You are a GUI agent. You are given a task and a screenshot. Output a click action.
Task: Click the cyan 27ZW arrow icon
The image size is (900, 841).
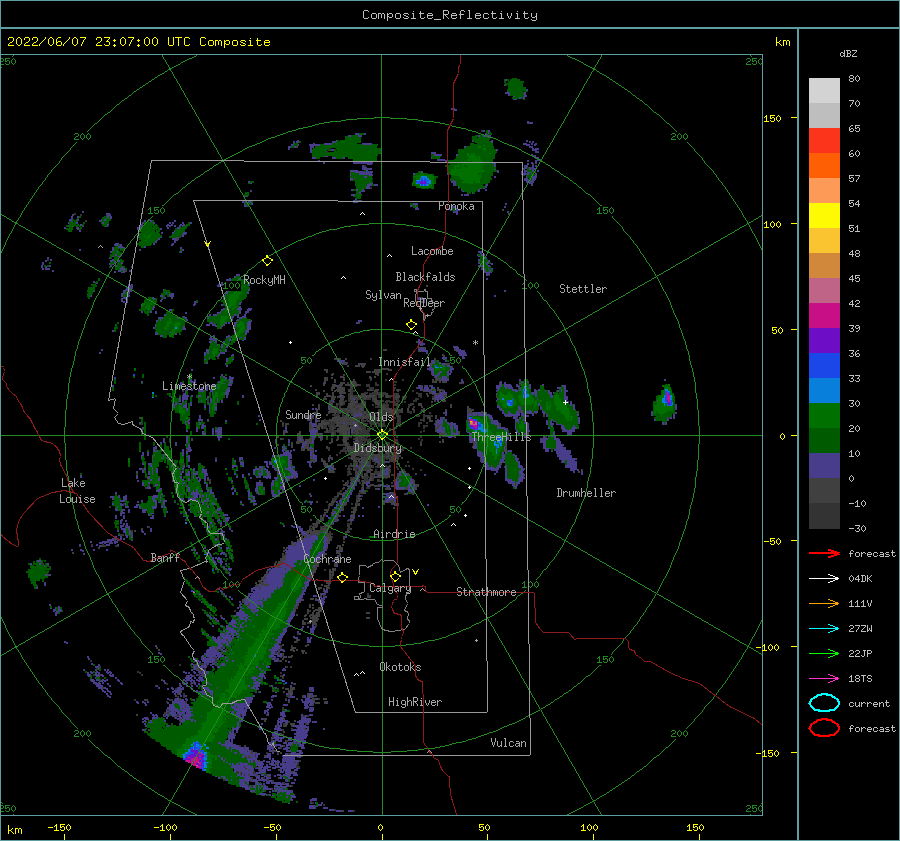tap(824, 629)
